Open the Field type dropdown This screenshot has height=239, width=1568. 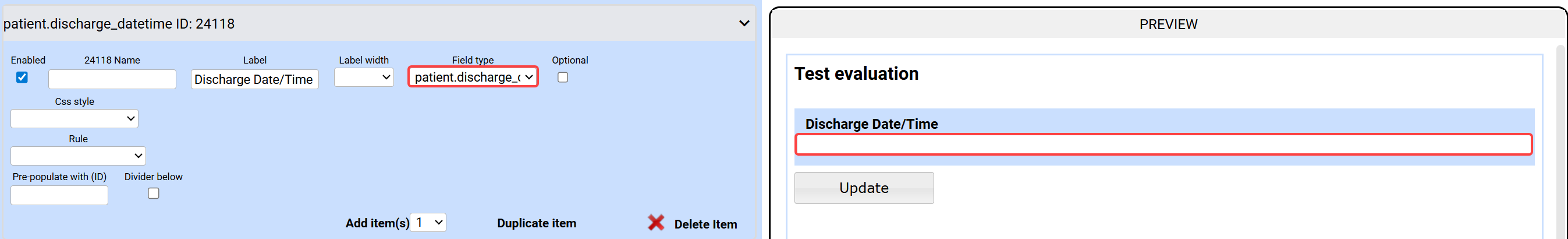[473, 78]
